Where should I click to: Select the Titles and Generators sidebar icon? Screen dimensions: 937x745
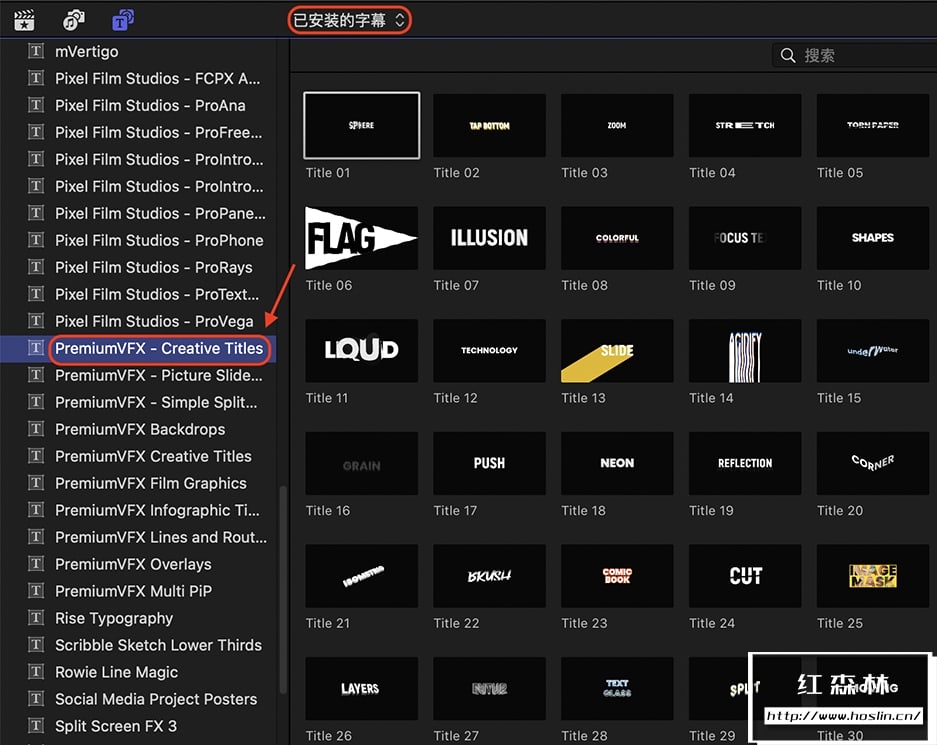123,20
